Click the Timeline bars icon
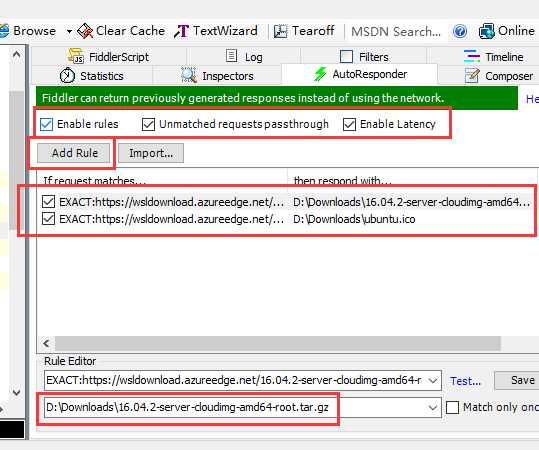 point(472,56)
